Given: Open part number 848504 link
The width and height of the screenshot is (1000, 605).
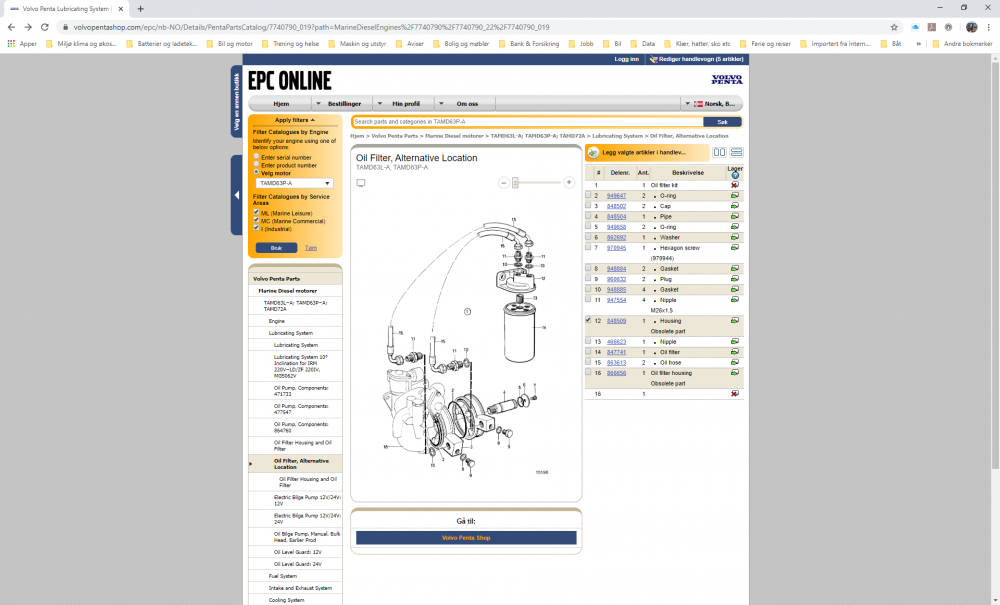Looking at the screenshot, I should (x=616, y=217).
